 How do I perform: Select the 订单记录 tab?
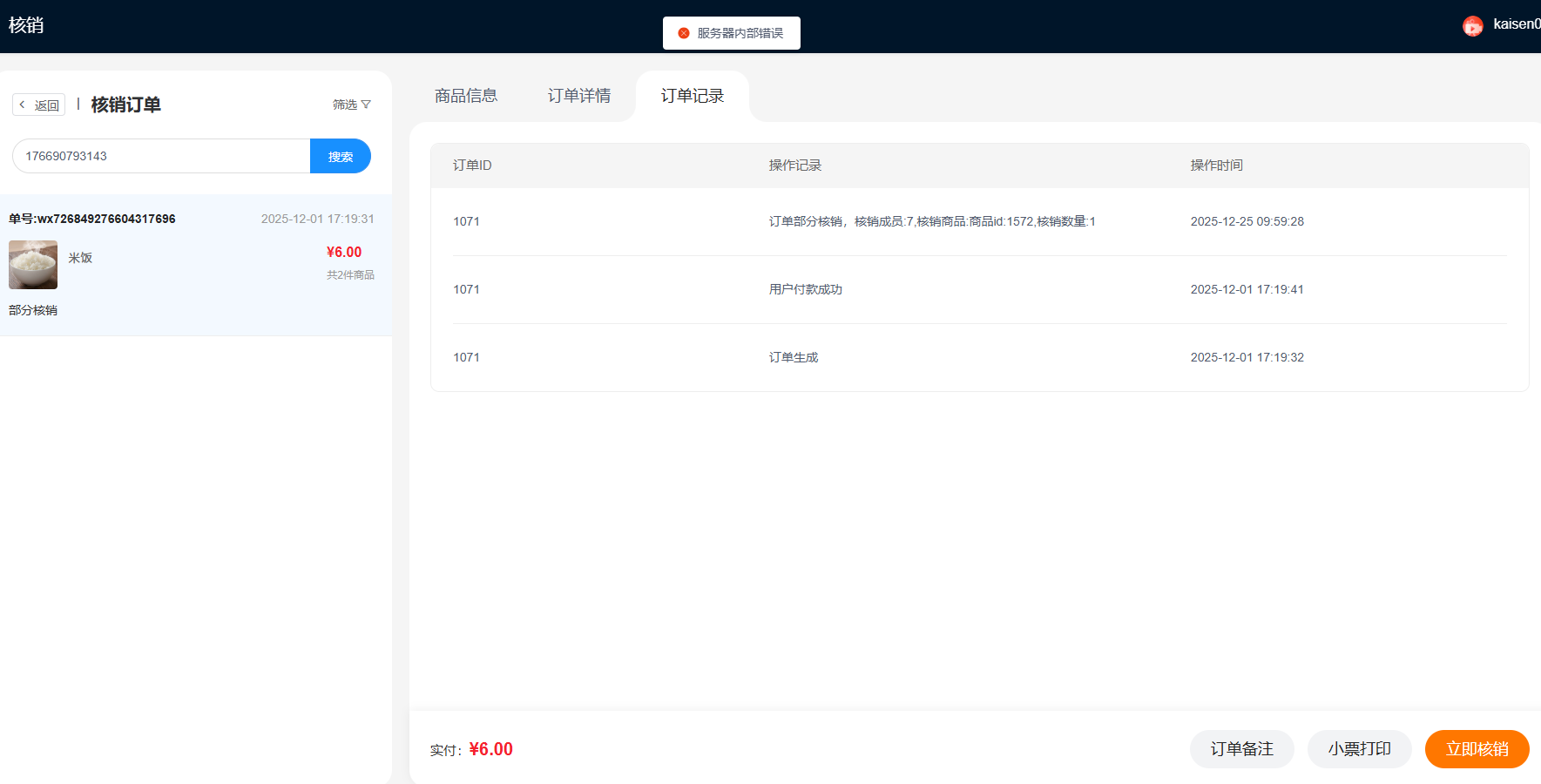click(693, 96)
